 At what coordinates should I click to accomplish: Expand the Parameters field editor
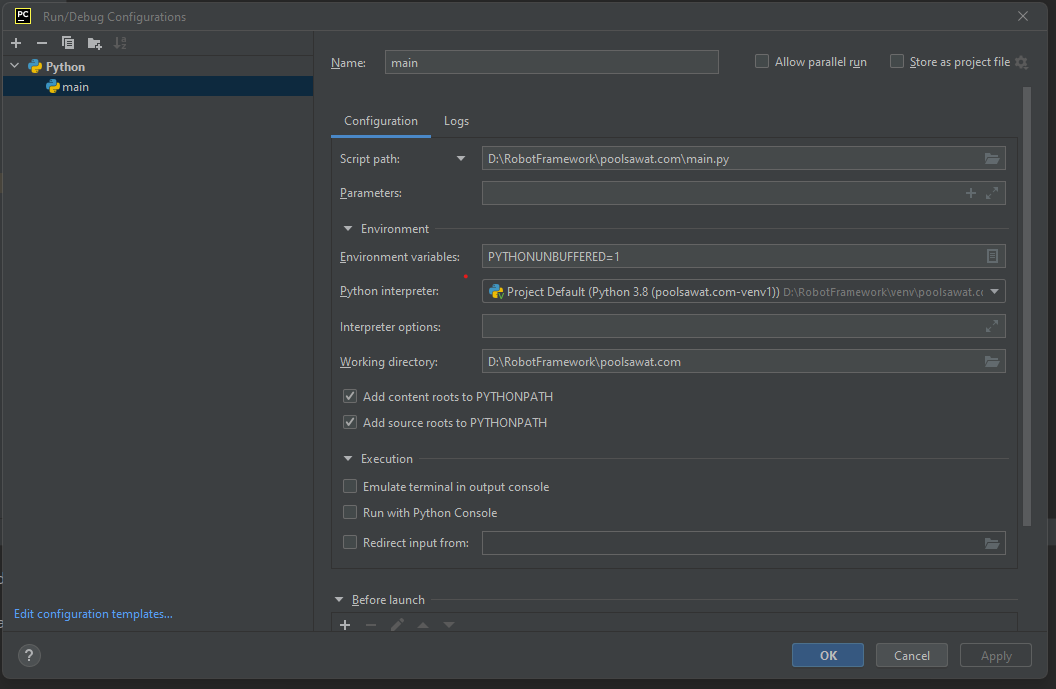[992, 193]
